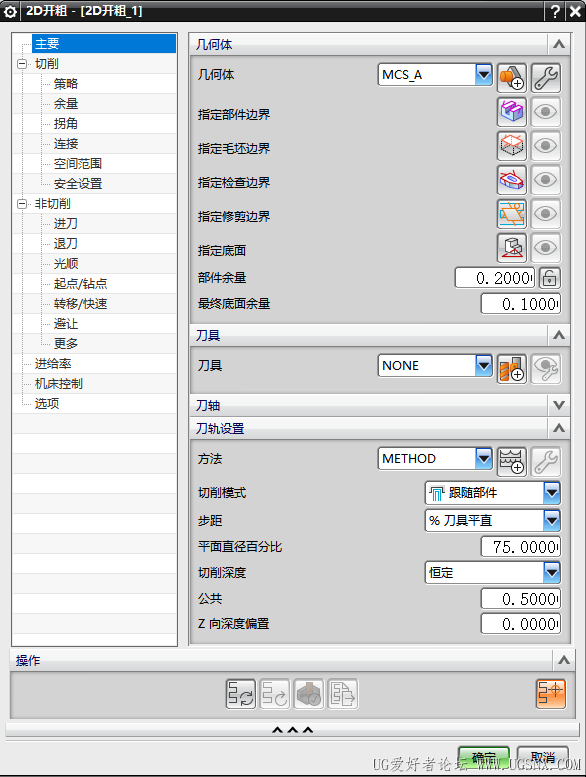Click the specify blank boundary (指定毛坯边界) icon
586x777 pixels.
tap(511, 146)
